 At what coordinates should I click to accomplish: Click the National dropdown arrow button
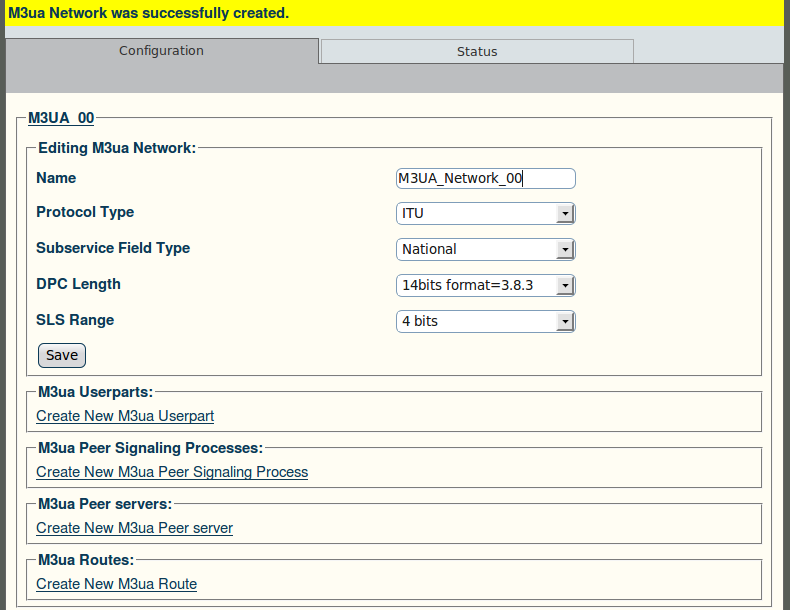click(x=565, y=249)
